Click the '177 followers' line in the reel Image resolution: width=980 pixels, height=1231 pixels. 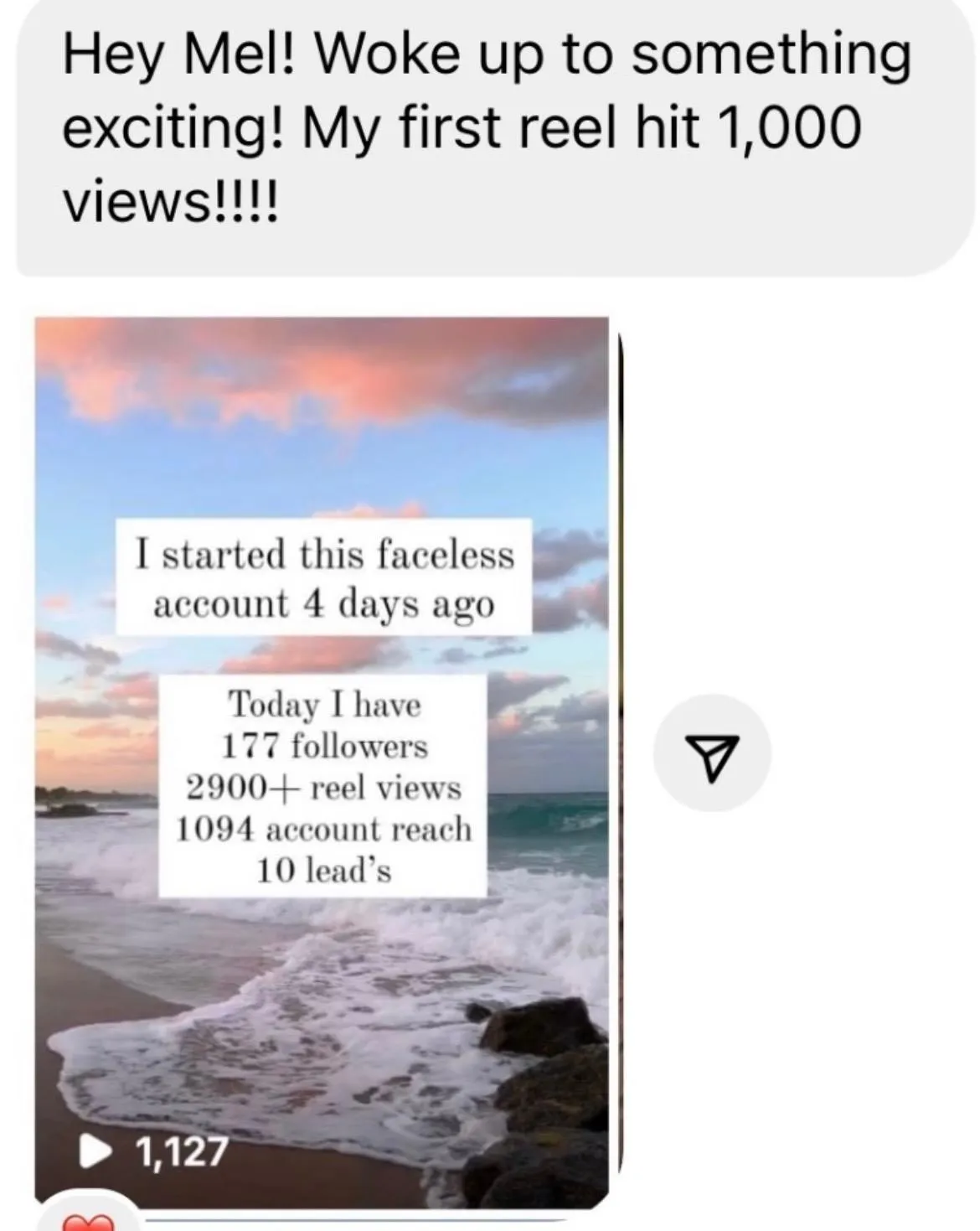(324, 745)
